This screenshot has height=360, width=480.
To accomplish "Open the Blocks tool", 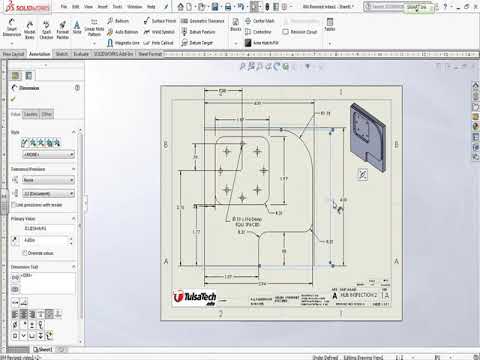I will [x=236, y=25].
